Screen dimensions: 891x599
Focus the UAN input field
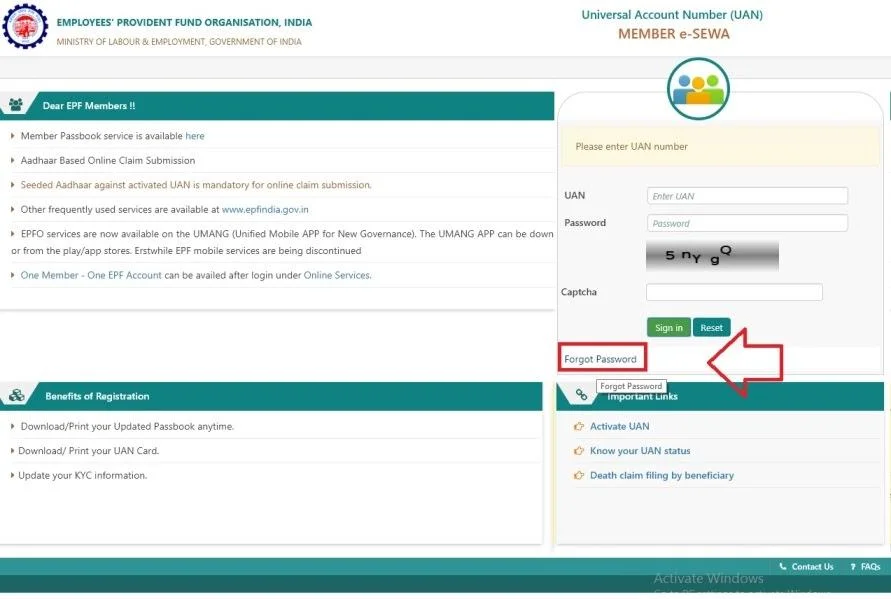point(747,196)
